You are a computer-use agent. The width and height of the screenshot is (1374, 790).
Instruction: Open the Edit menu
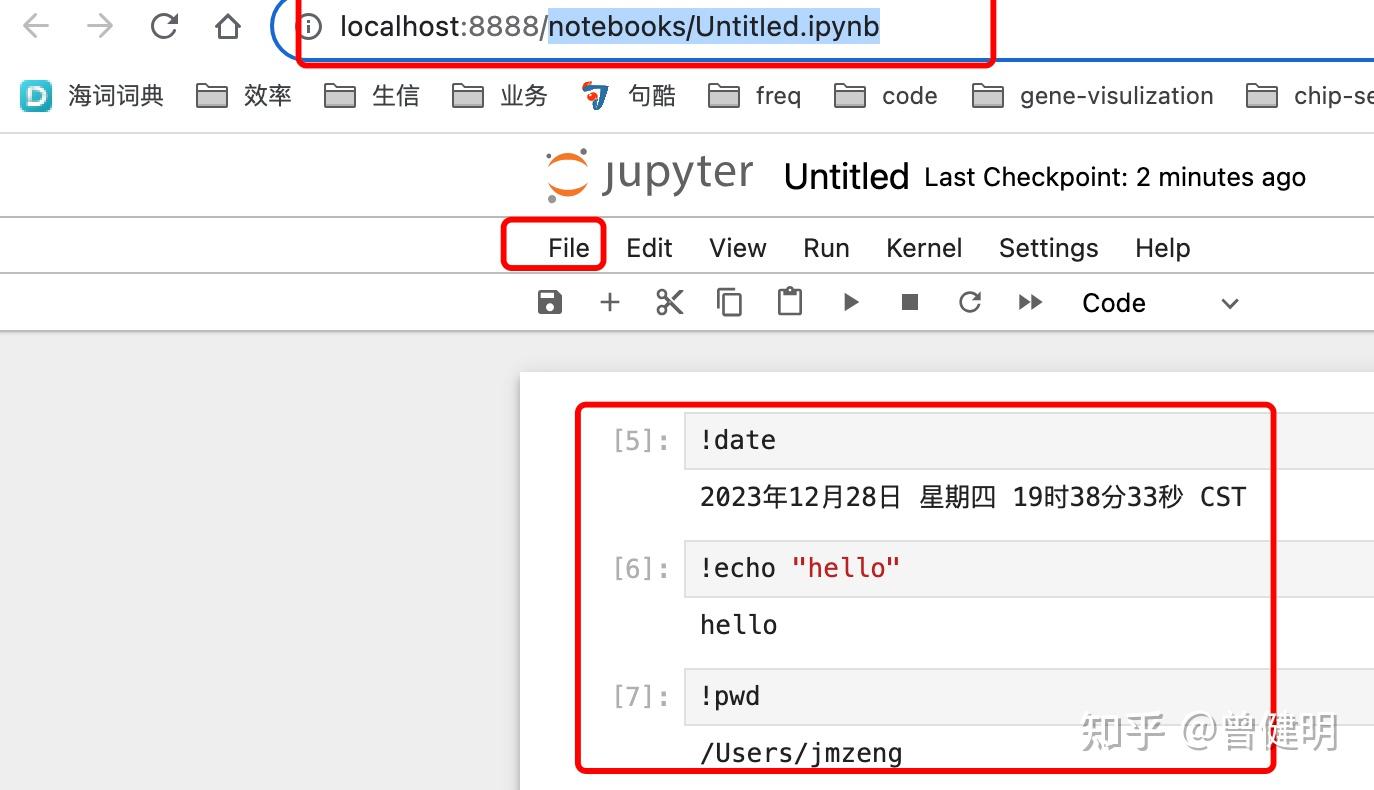649,248
